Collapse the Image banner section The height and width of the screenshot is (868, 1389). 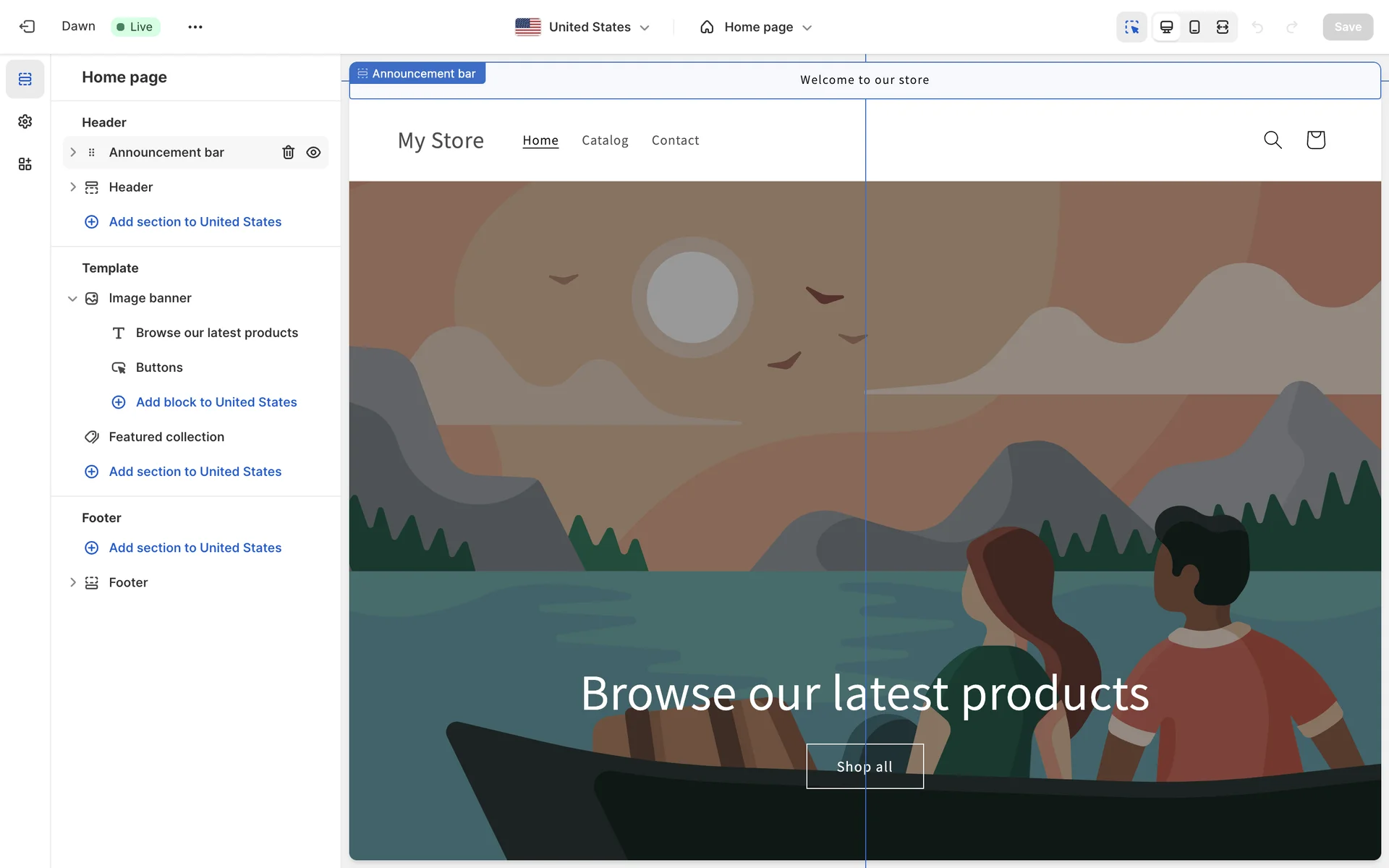[72, 299]
